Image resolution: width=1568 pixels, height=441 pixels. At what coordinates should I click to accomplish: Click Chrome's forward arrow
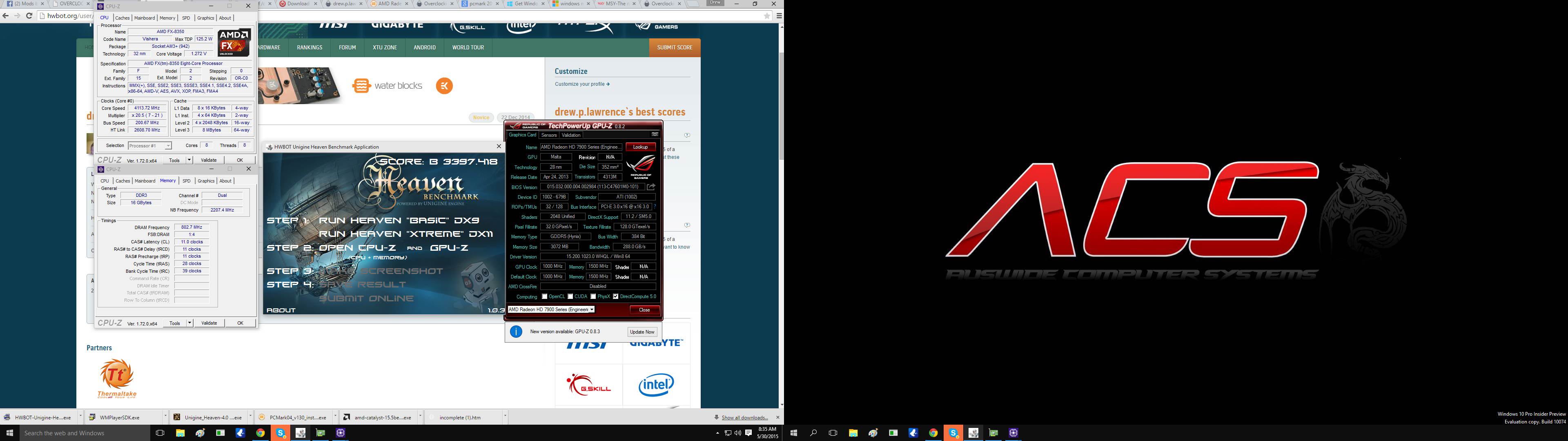(x=17, y=16)
